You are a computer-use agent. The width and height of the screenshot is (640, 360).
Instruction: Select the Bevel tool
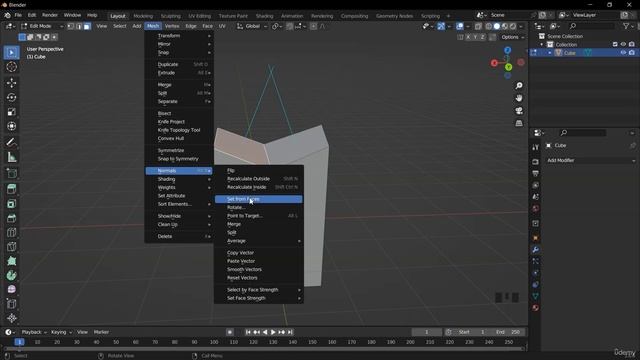tap(11, 218)
